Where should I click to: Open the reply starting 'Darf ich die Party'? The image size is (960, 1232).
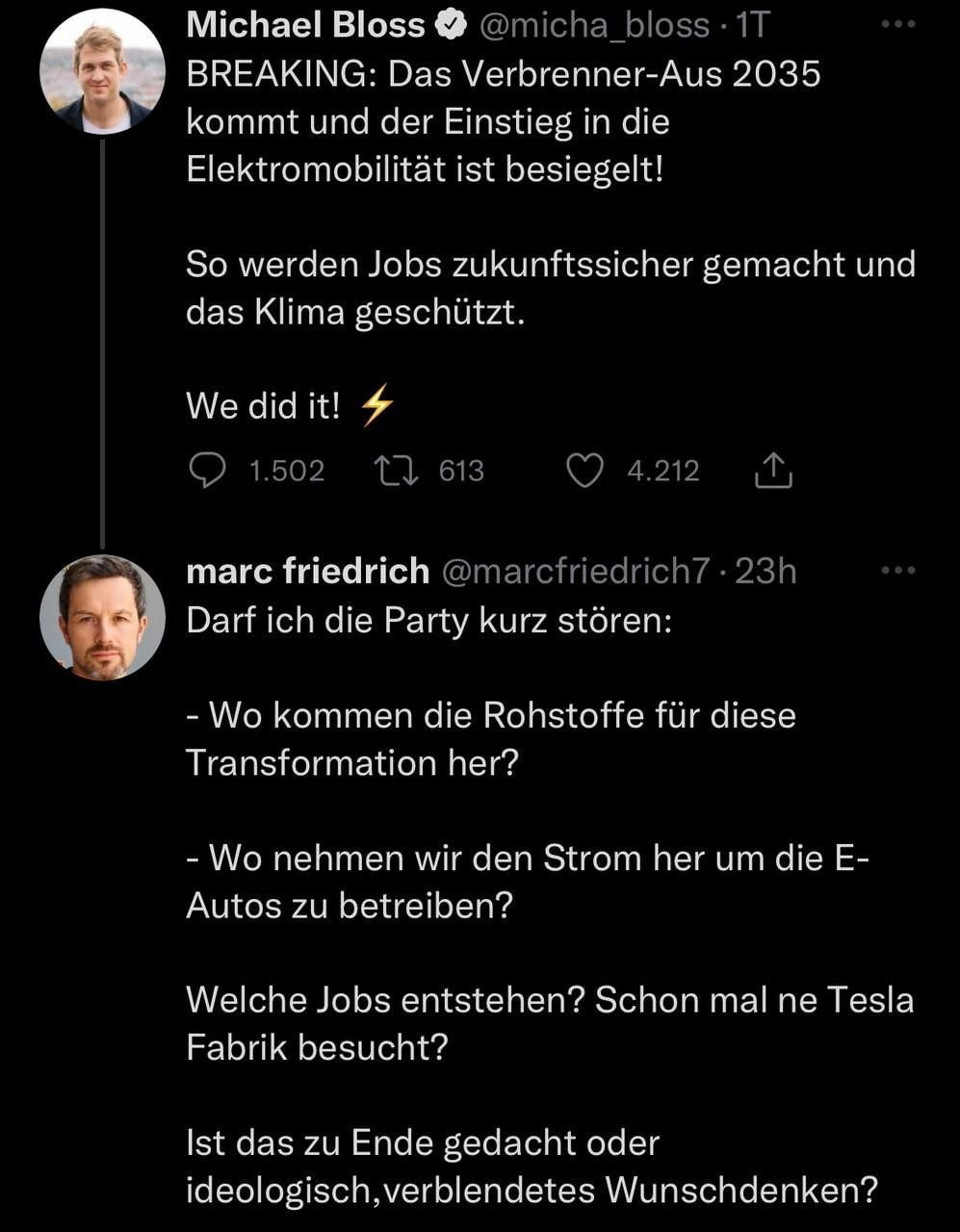(x=428, y=619)
